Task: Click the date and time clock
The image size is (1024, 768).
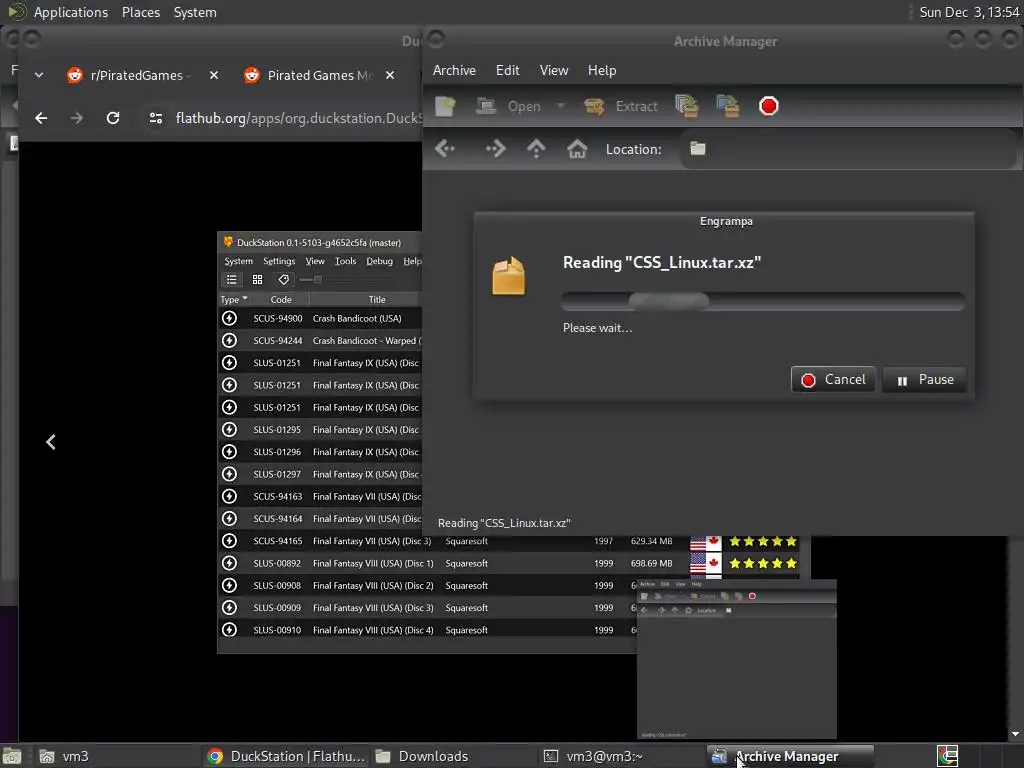Action: pos(969,12)
